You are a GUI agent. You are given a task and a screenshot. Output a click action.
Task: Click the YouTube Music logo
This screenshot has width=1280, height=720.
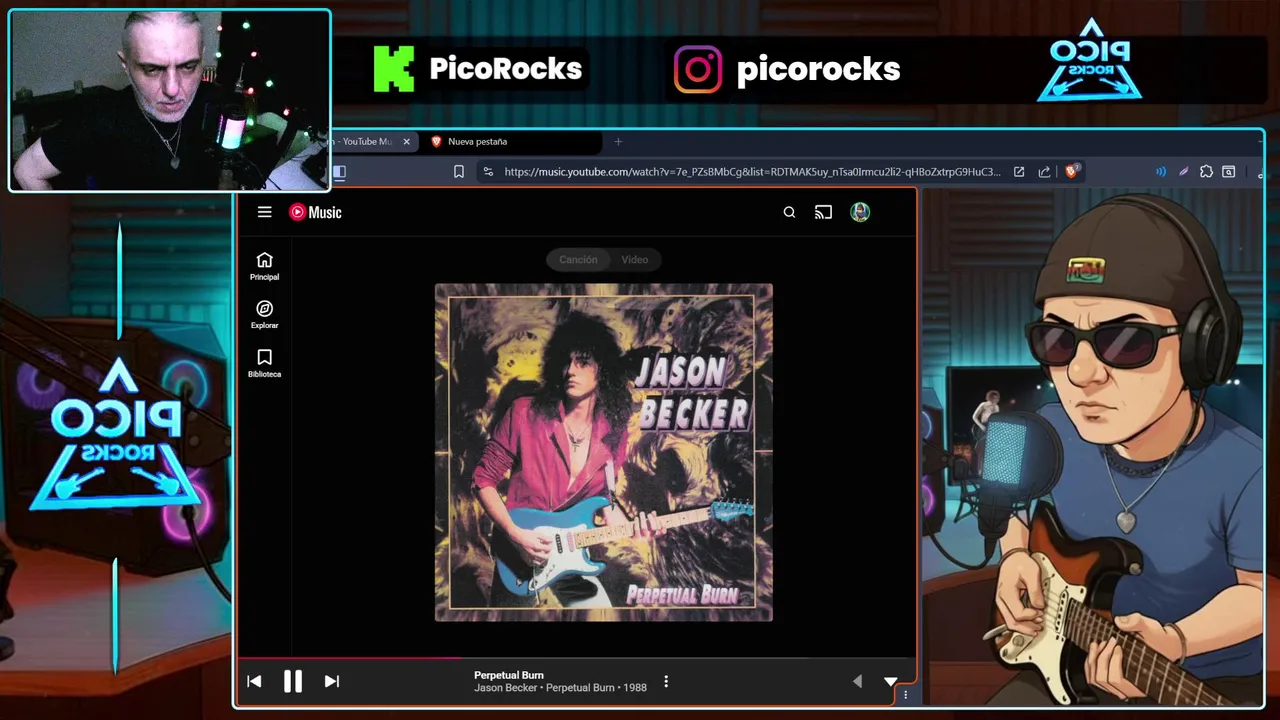(x=315, y=212)
